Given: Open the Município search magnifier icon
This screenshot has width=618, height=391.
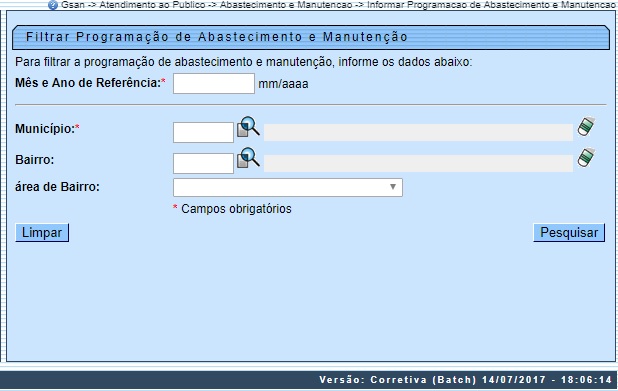Looking at the screenshot, I should [248, 127].
